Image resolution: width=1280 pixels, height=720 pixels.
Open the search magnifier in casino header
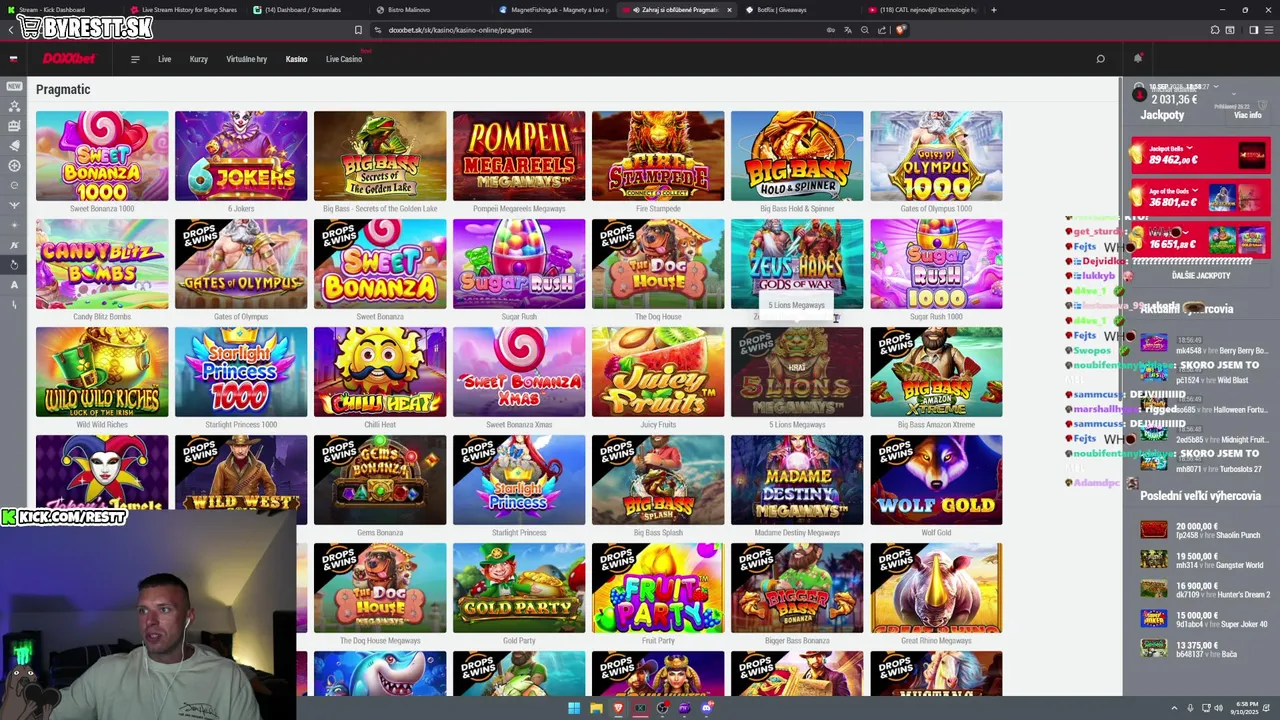[1100, 59]
